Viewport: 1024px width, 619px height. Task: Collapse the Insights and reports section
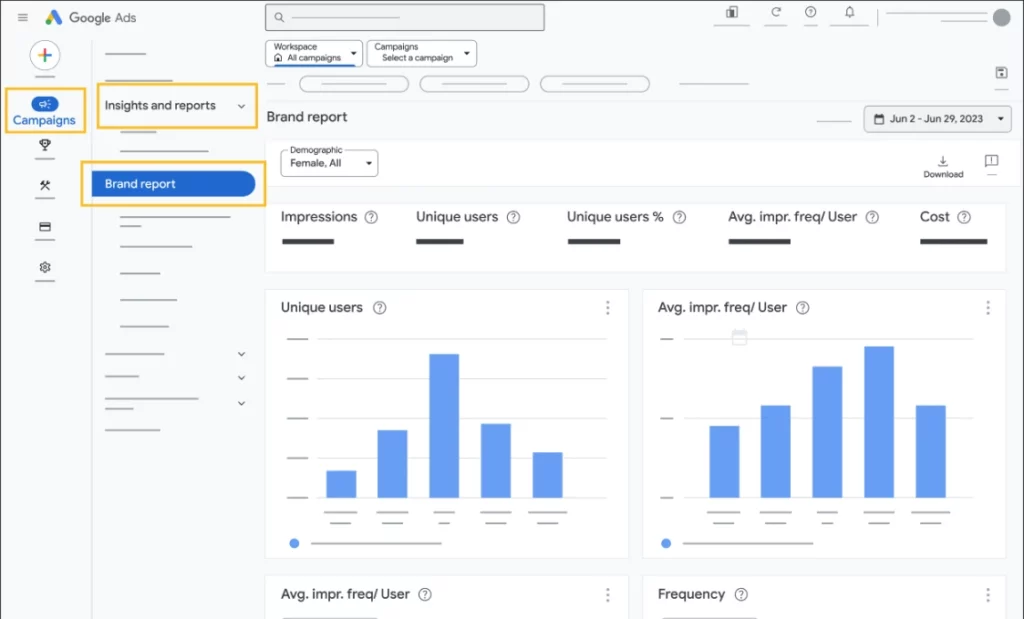coord(241,106)
